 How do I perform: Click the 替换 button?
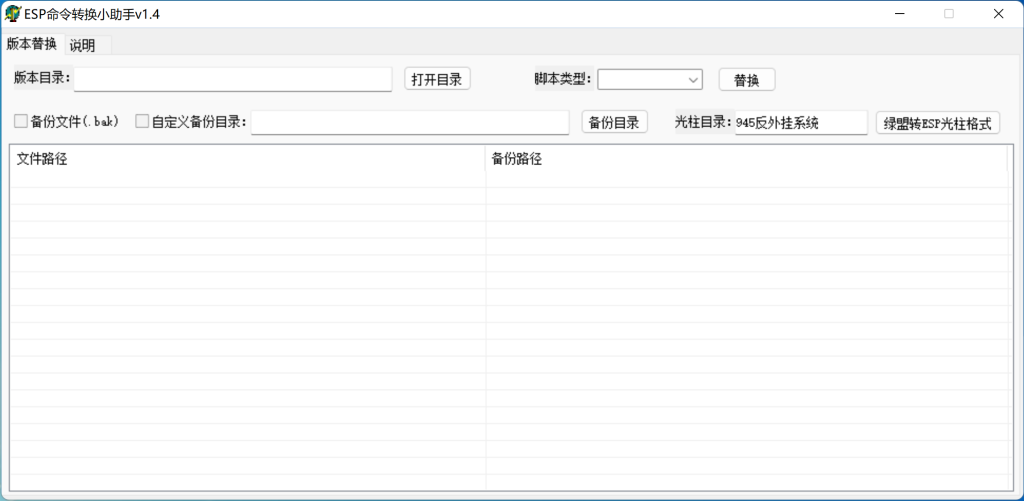[746, 80]
